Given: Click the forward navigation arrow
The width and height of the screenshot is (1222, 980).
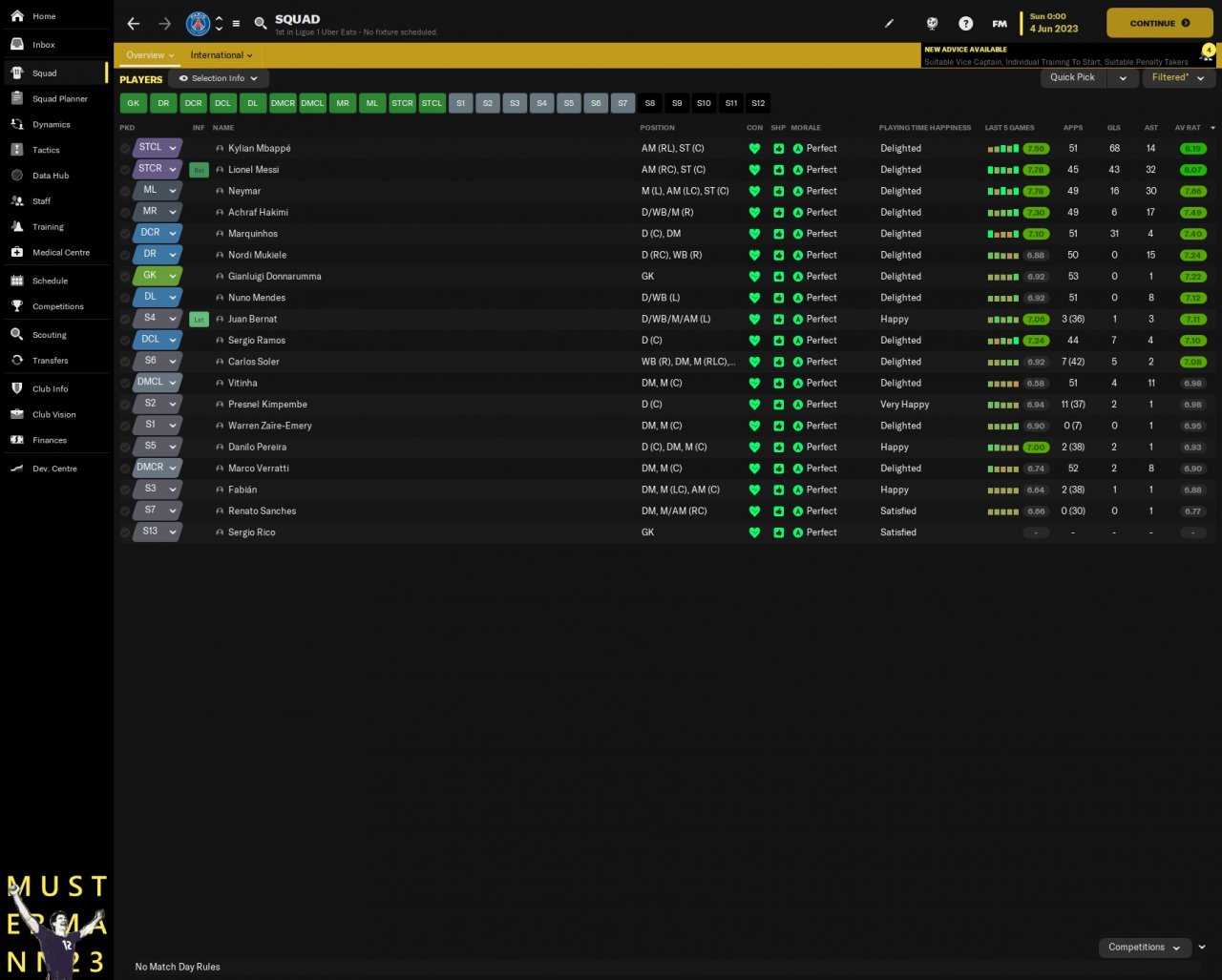Looking at the screenshot, I should 164,24.
